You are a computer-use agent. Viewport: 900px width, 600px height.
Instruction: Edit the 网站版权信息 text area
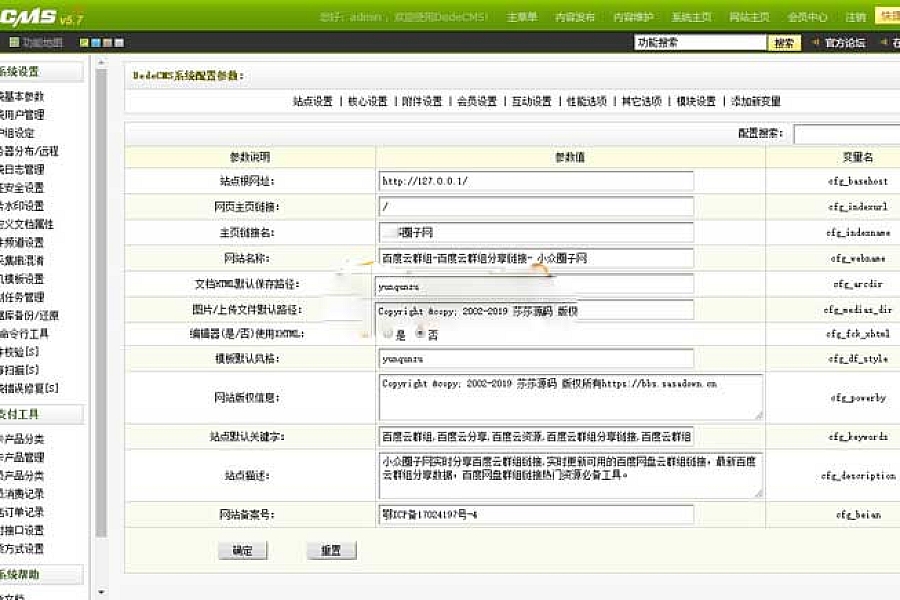click(x=571, y=397)
